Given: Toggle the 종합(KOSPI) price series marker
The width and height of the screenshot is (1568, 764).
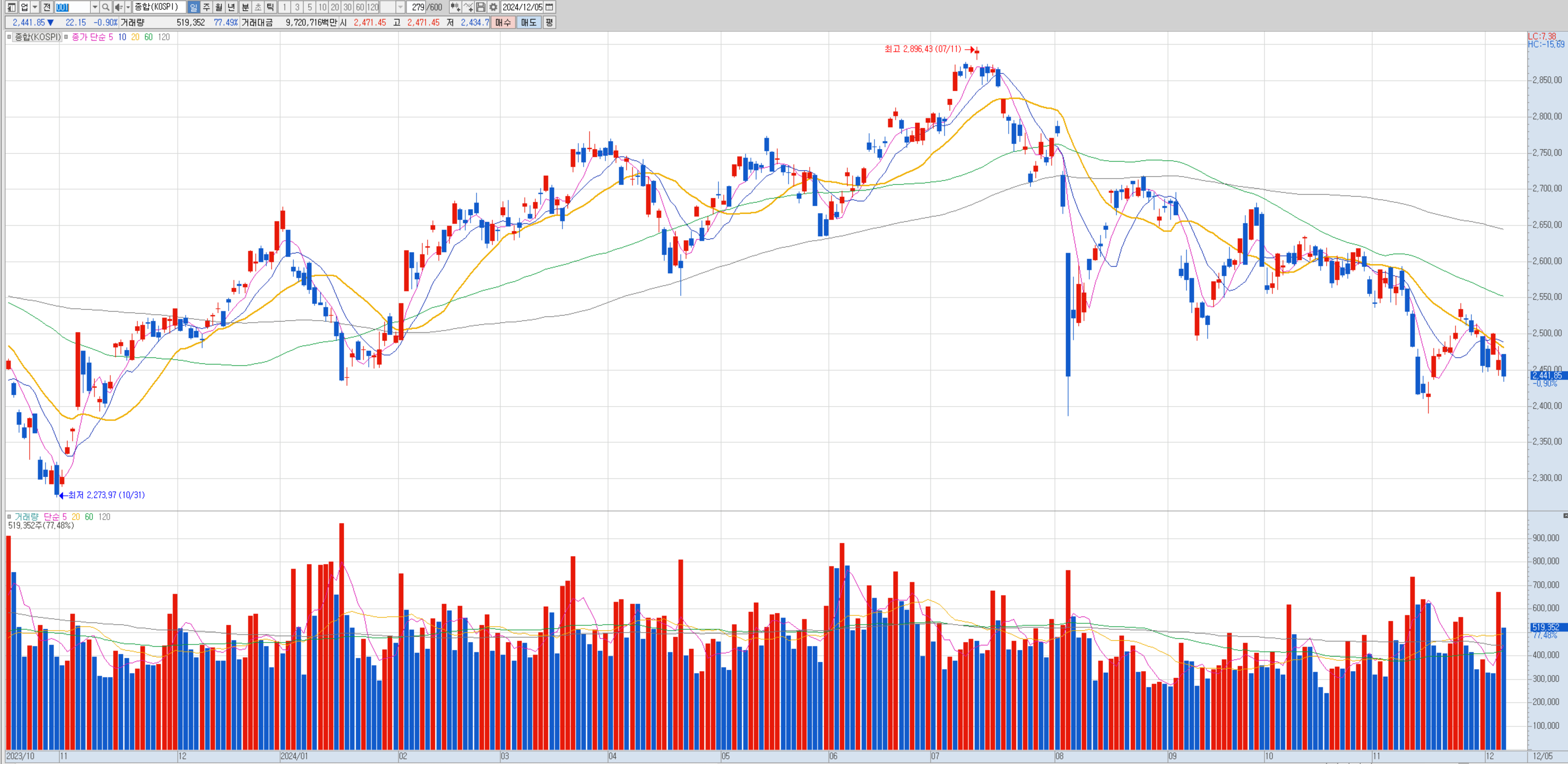Looking at the screenshot, I should (x=9, y=37).
